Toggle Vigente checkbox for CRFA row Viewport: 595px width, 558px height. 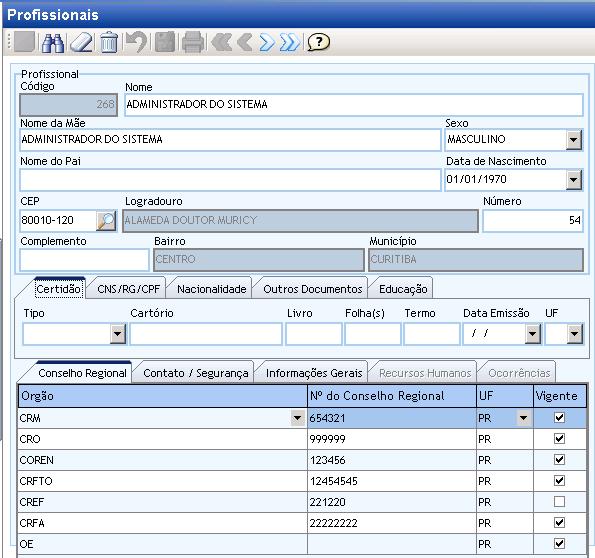point(559,522)
